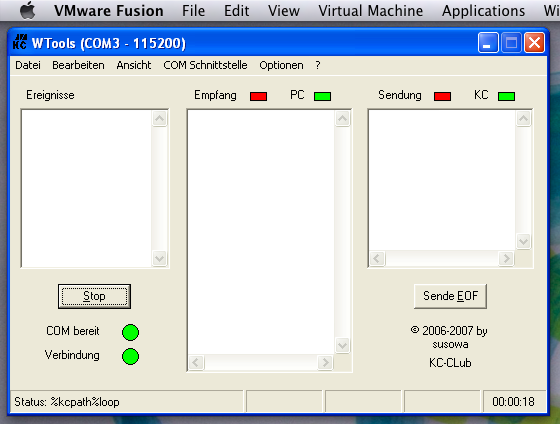Click Empfang pane scroll down arrow
Screen dimensions: 560x424
coord(342,345)
